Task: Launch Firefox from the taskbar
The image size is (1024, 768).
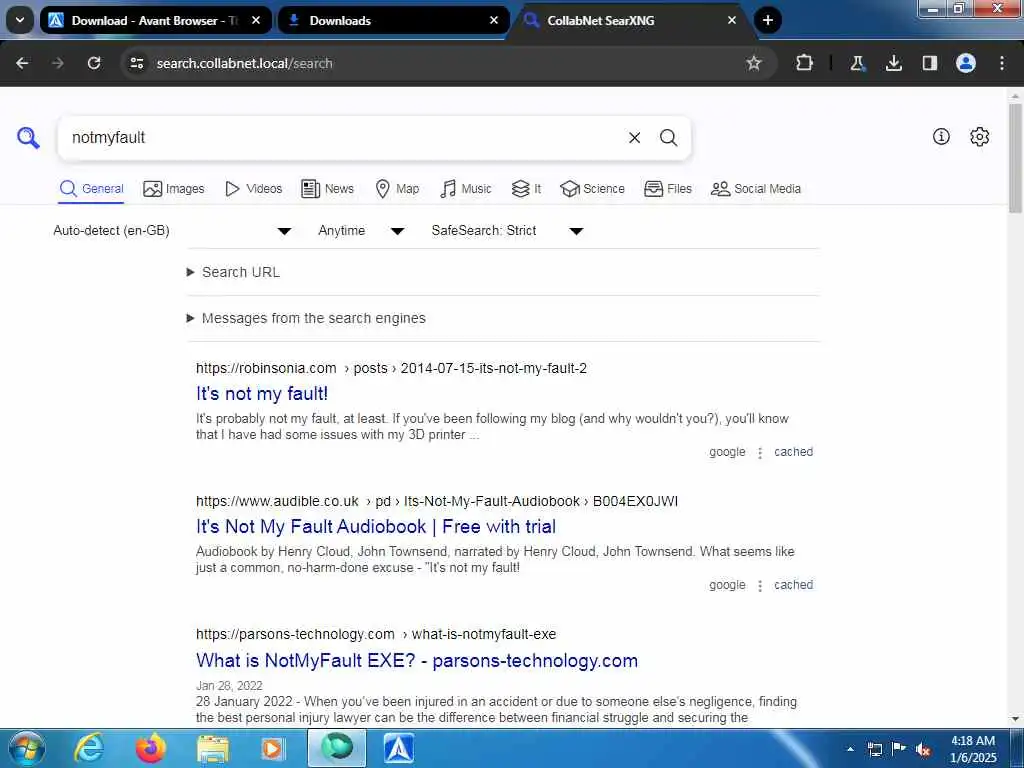Action: click(151, 748)
